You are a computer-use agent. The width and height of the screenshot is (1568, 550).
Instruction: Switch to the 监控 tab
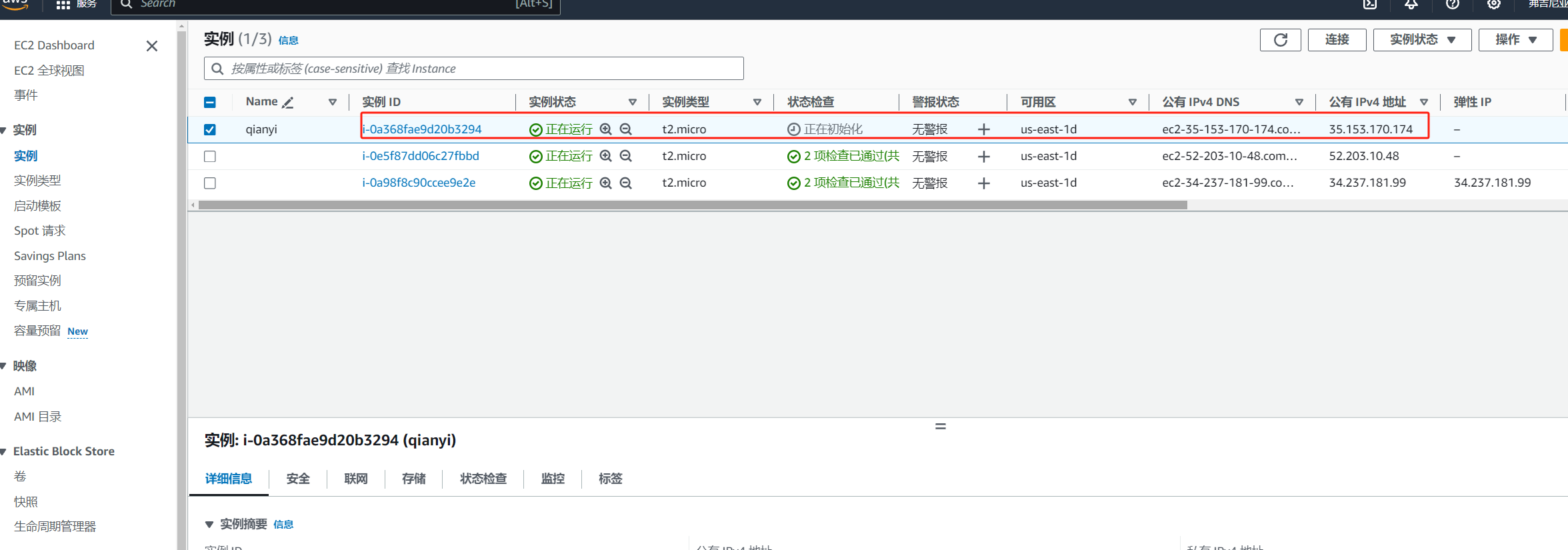coord(553,479)
